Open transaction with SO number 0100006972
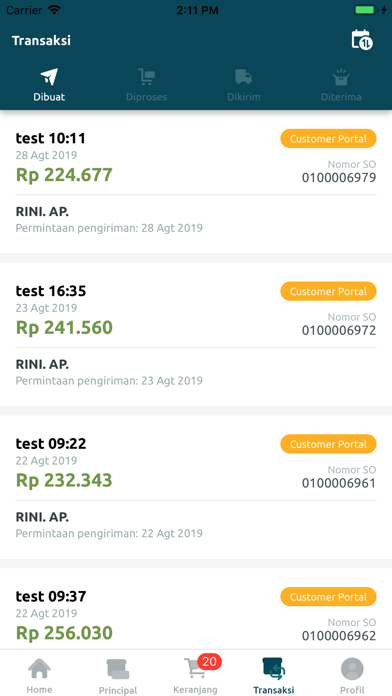The image size is (392, 696). pyautogui.click(x=196, y=334)
